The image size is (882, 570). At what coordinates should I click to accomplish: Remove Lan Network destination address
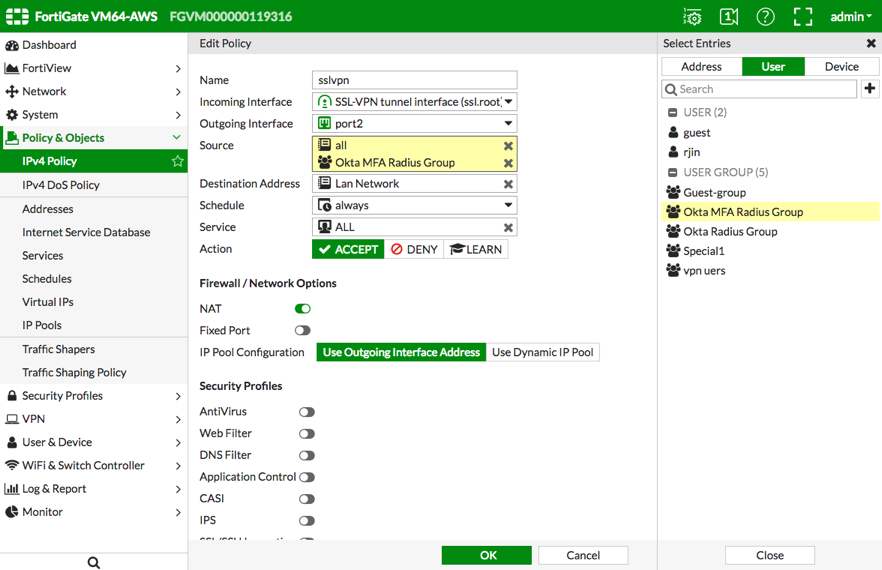508,184
